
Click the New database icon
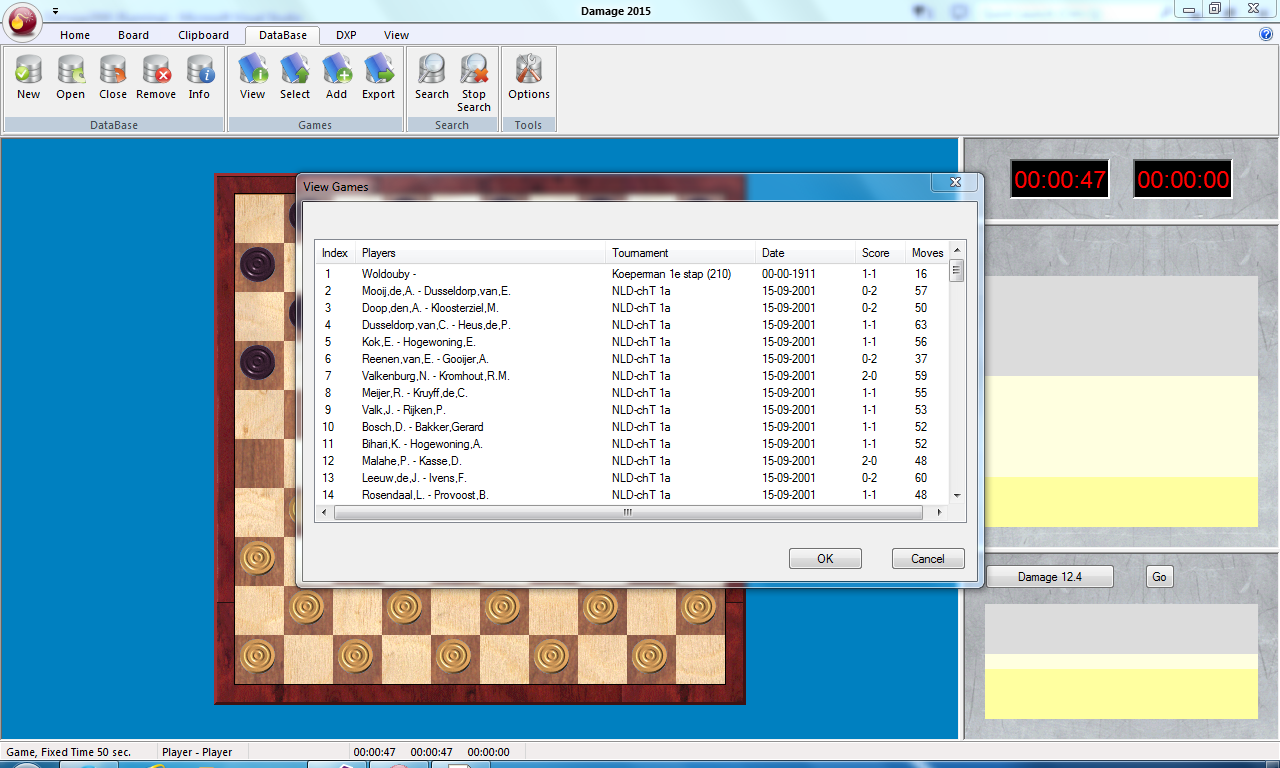[x=29, y=76]
